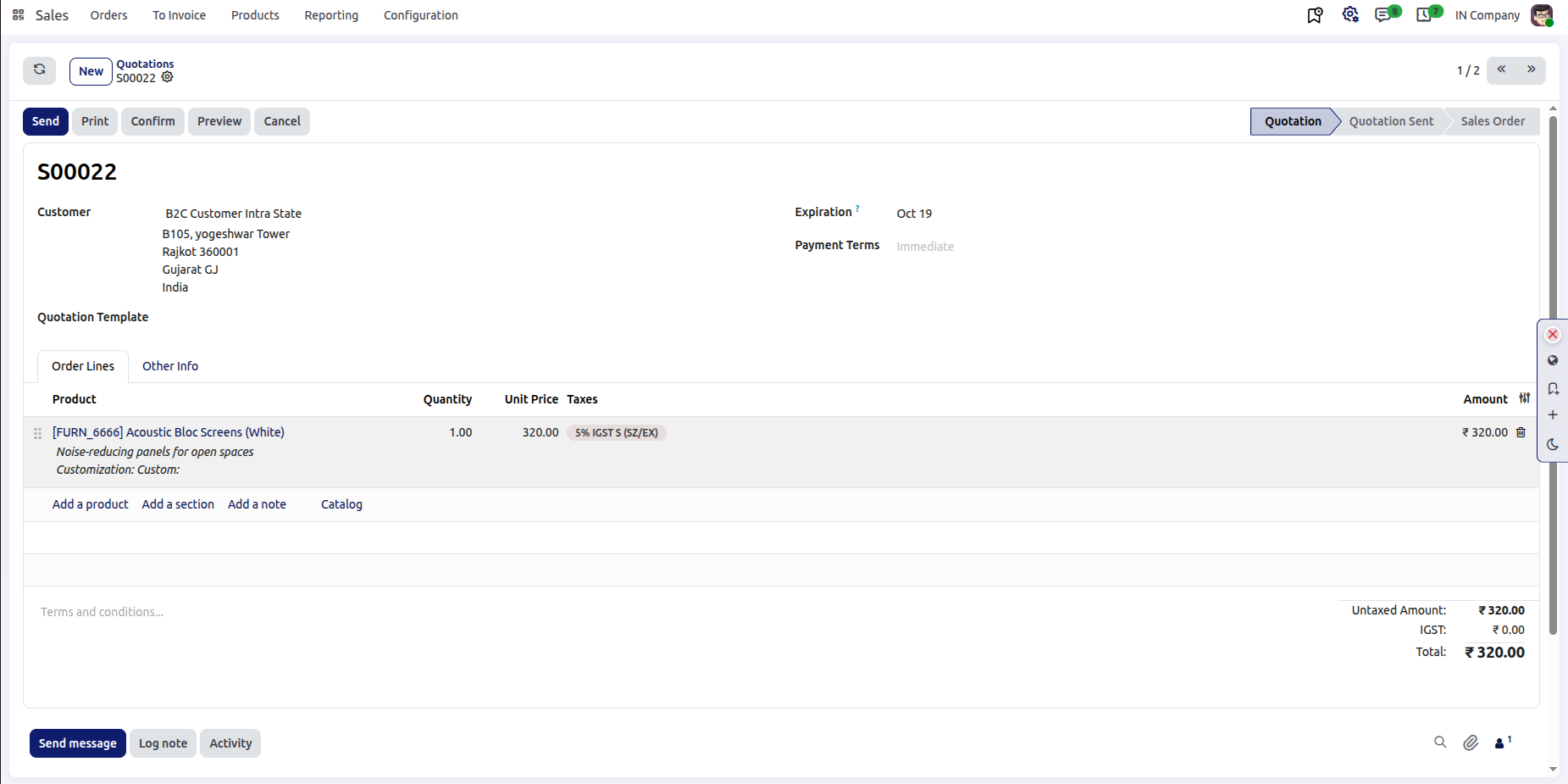Click the plus icon on side panel

click(x=1553, y=415)
